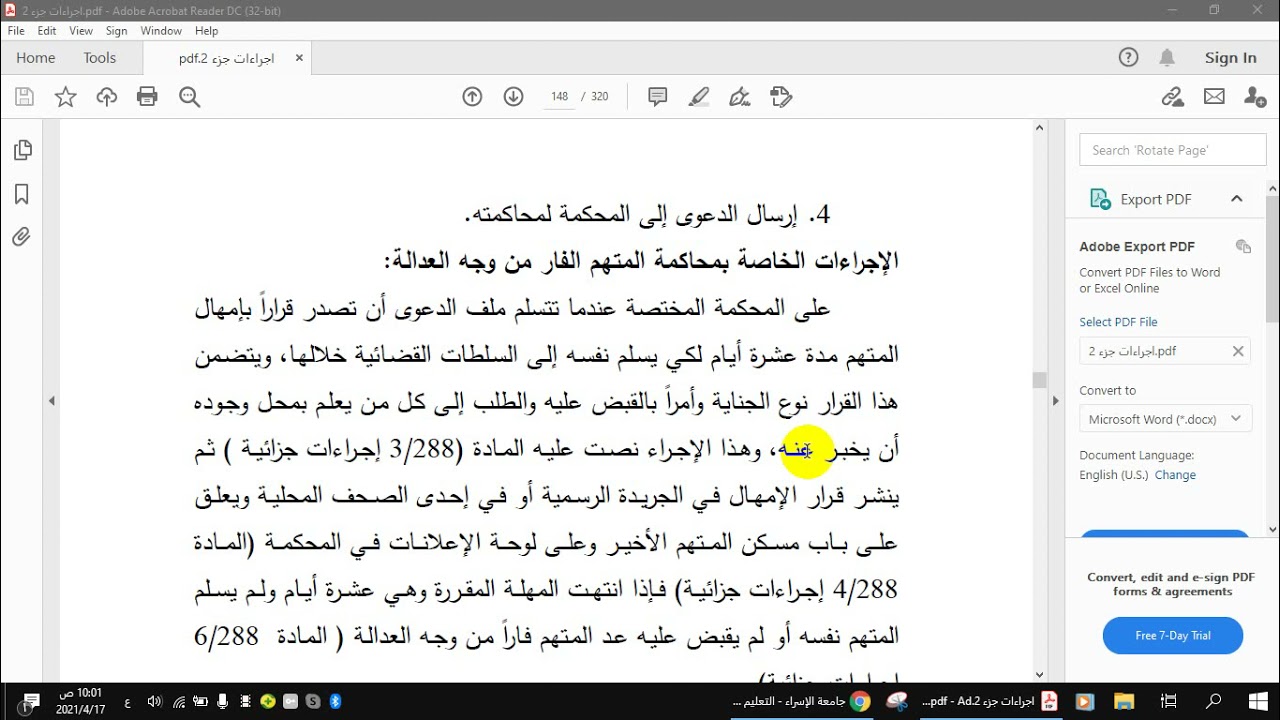This screenshot has width=1280, height=720.
Task: Click the Select PDF File link
Action: point(1118,322)
